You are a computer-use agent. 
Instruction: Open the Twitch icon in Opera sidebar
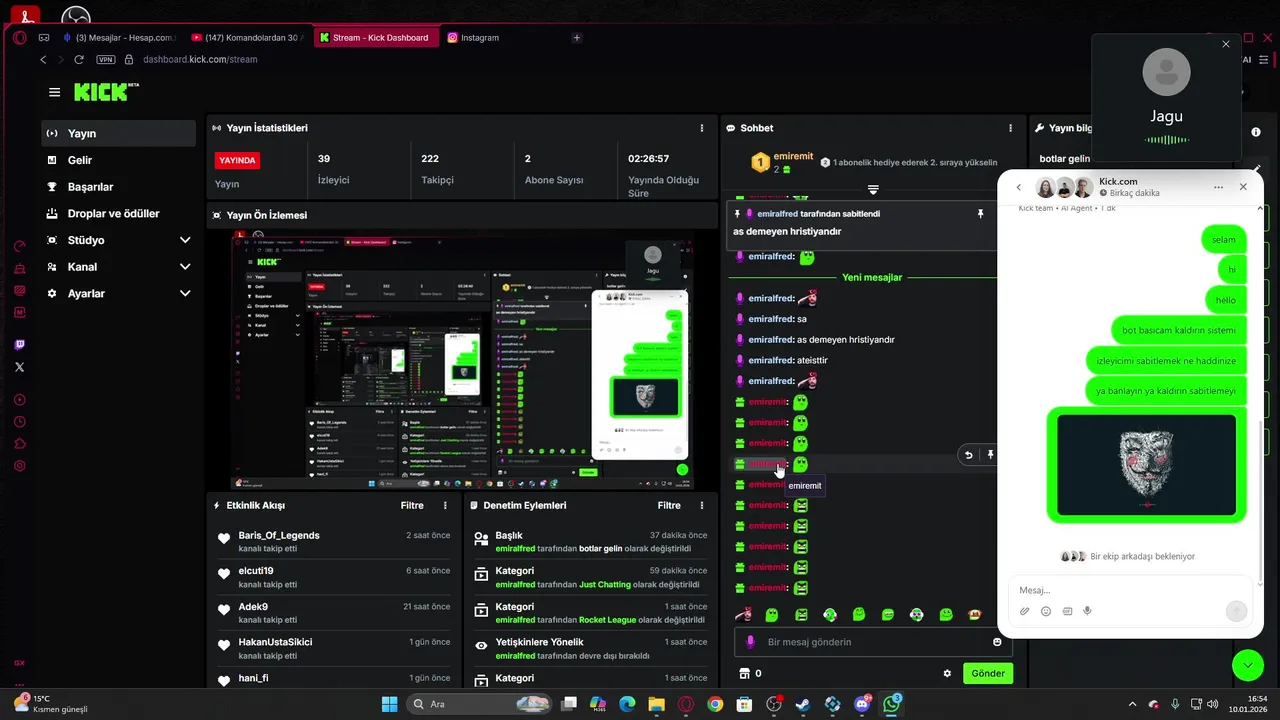pos(20,345)
